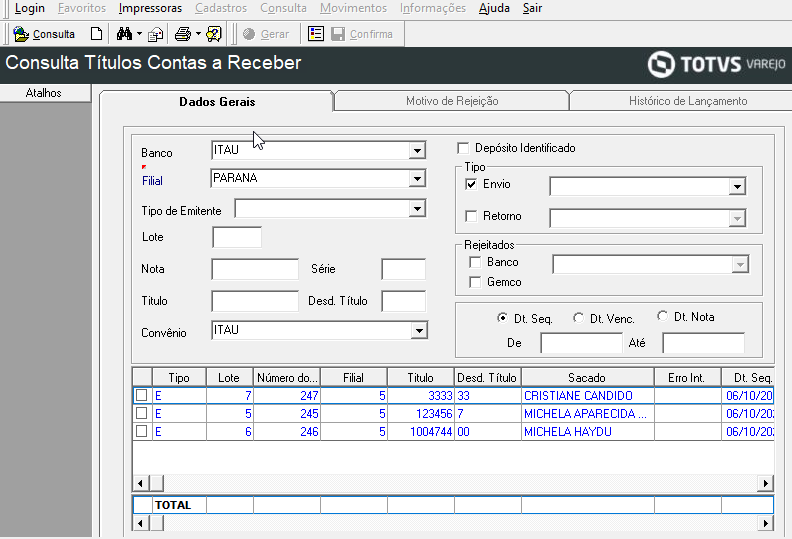Open the binoculars search dropdown arrow
The height and width of the screenshot is (539, 792).
(139, 34)
